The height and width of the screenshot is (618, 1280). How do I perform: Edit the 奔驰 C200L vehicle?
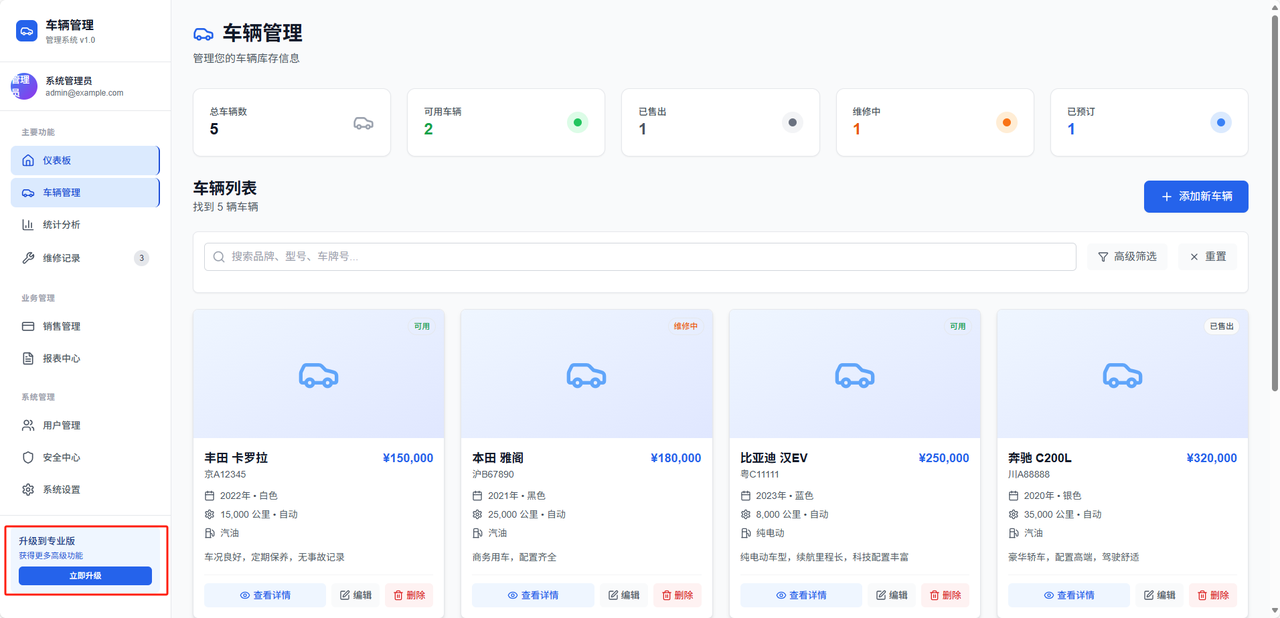click(x=1160, y=595)
